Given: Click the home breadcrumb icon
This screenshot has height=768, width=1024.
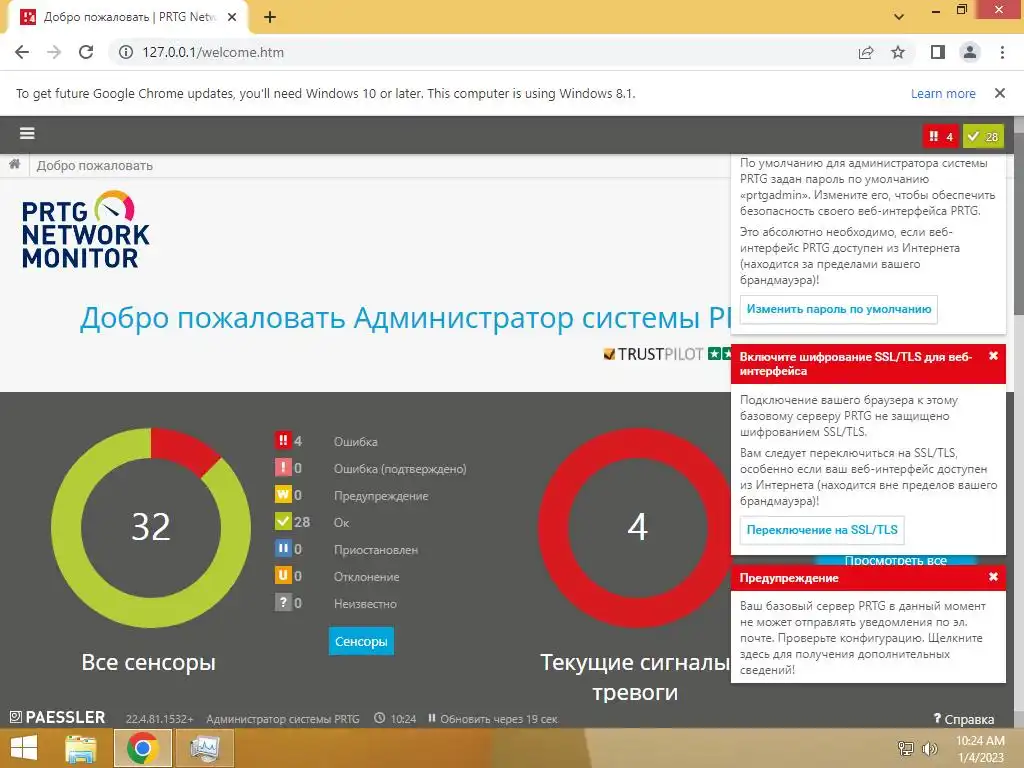Looking at the screenshot, I should point(14,165).
